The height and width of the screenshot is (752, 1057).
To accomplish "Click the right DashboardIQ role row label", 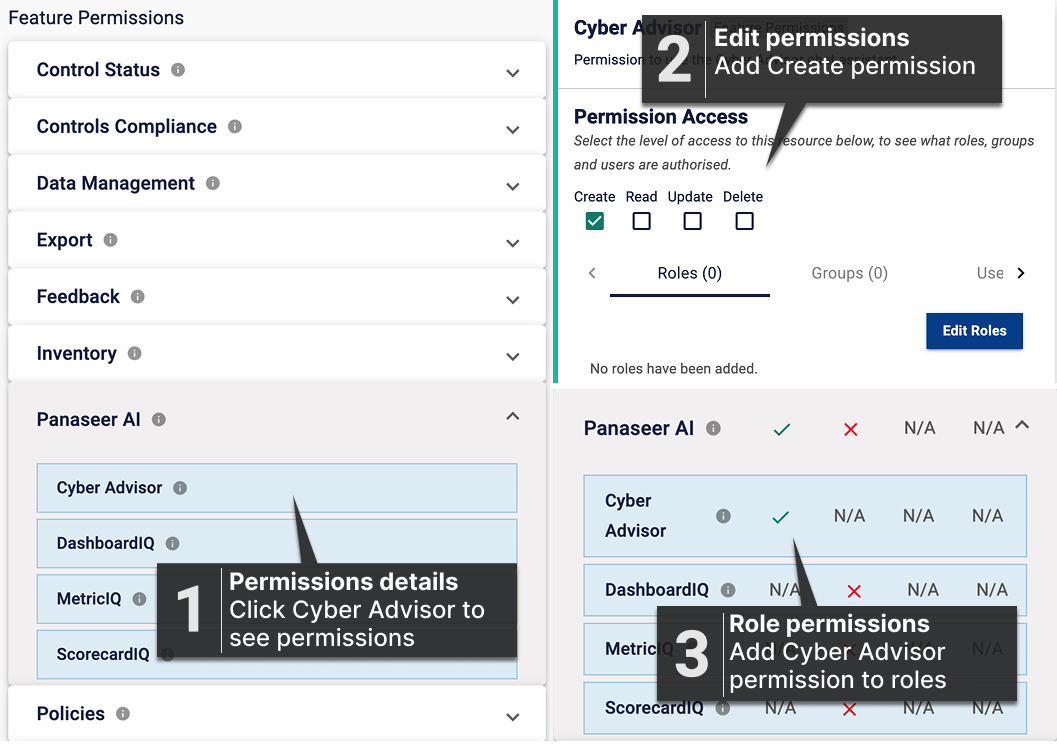I will (x=657, y=590).
